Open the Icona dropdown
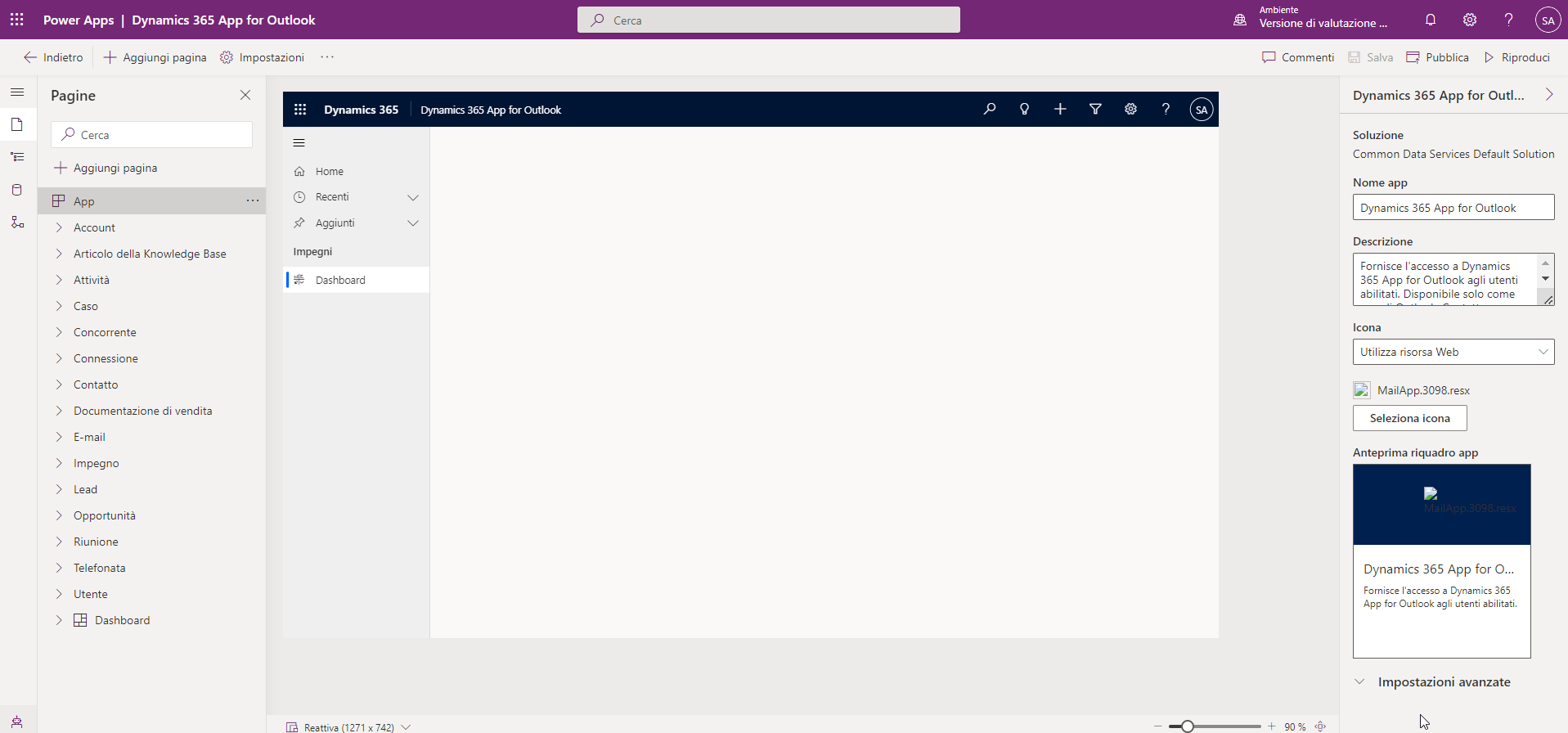This screenshot has width=1568, height=733. 1453,352
